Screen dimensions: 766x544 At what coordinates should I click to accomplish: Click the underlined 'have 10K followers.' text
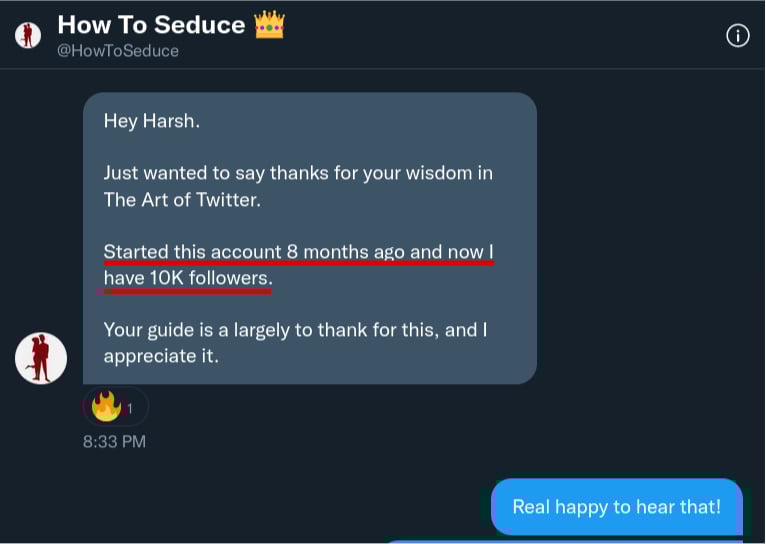187,278
